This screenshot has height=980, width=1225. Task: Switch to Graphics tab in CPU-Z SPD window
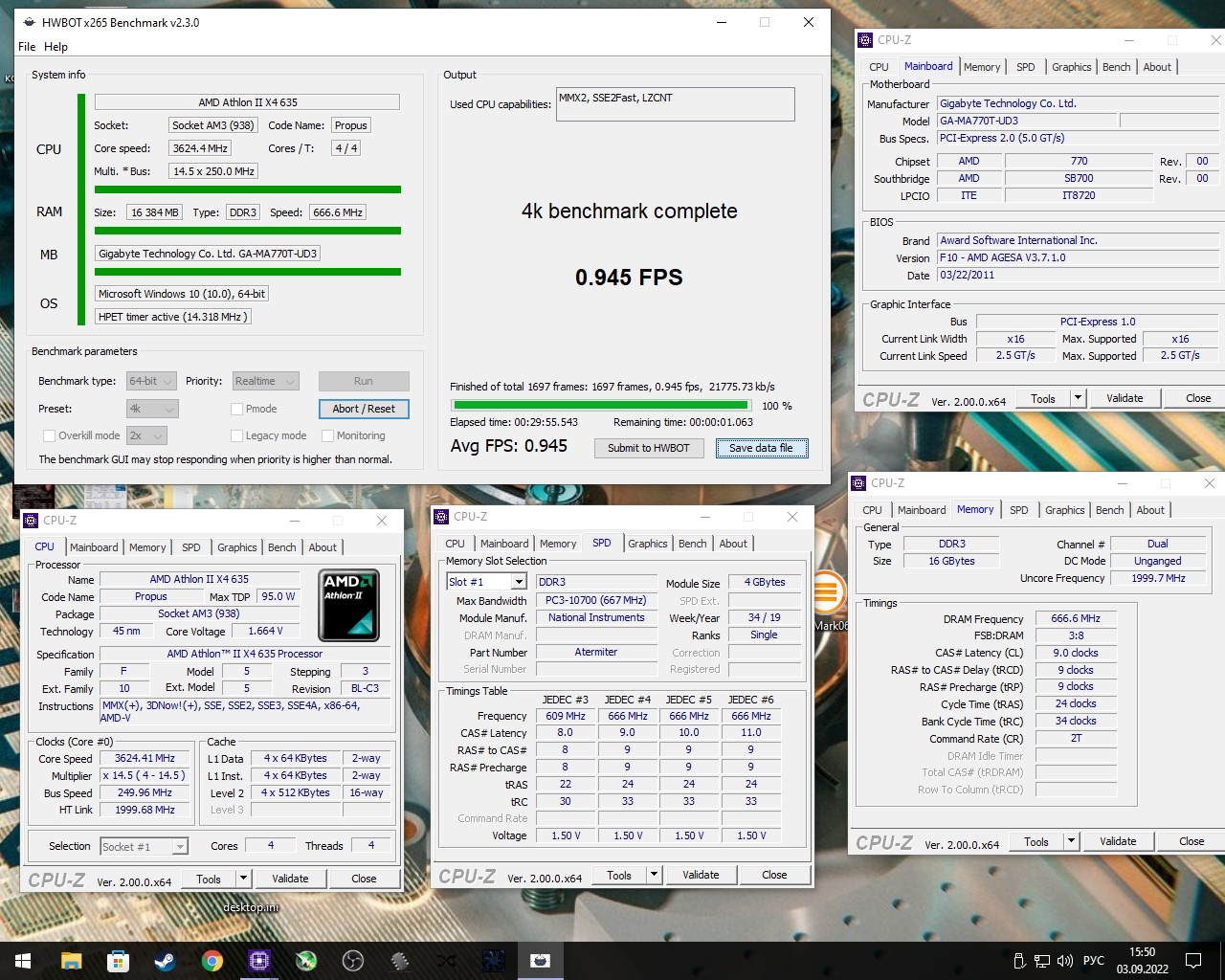click(647, 544)
